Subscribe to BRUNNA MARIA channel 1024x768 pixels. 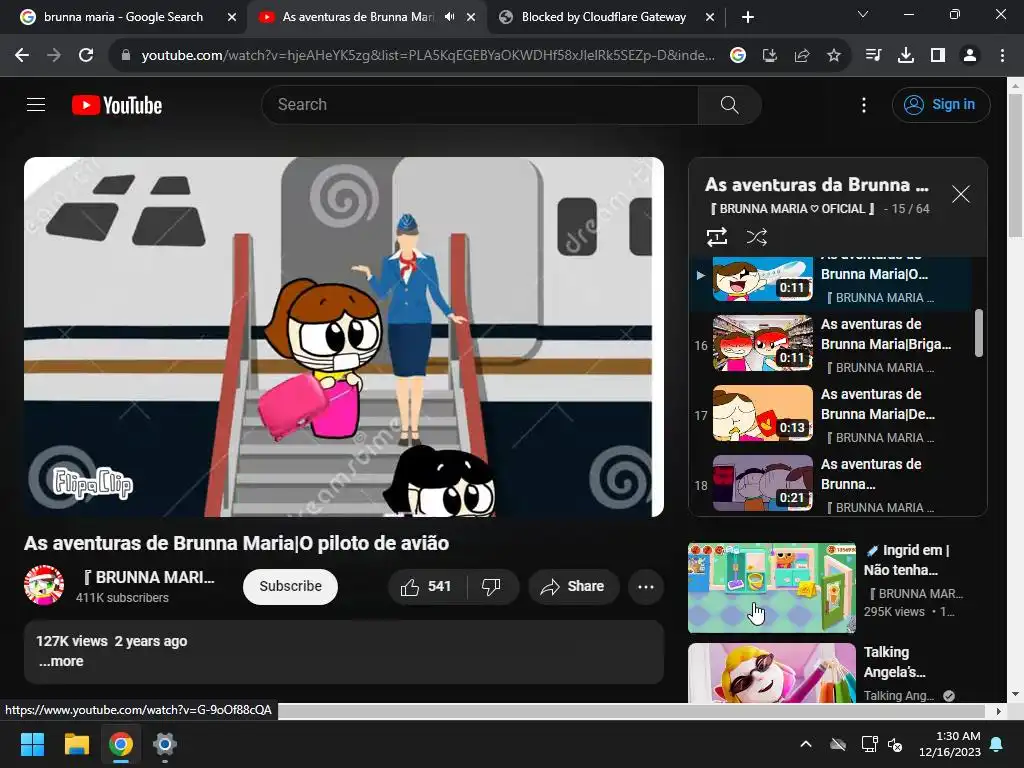(290, 586)
